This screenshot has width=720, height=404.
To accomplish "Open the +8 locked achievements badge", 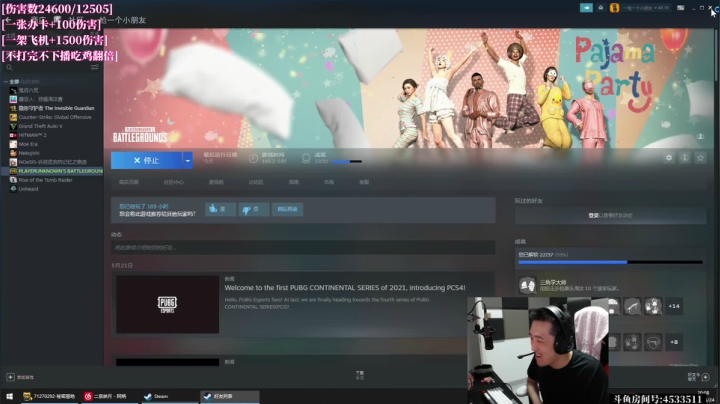I will [x=674, y=342].
